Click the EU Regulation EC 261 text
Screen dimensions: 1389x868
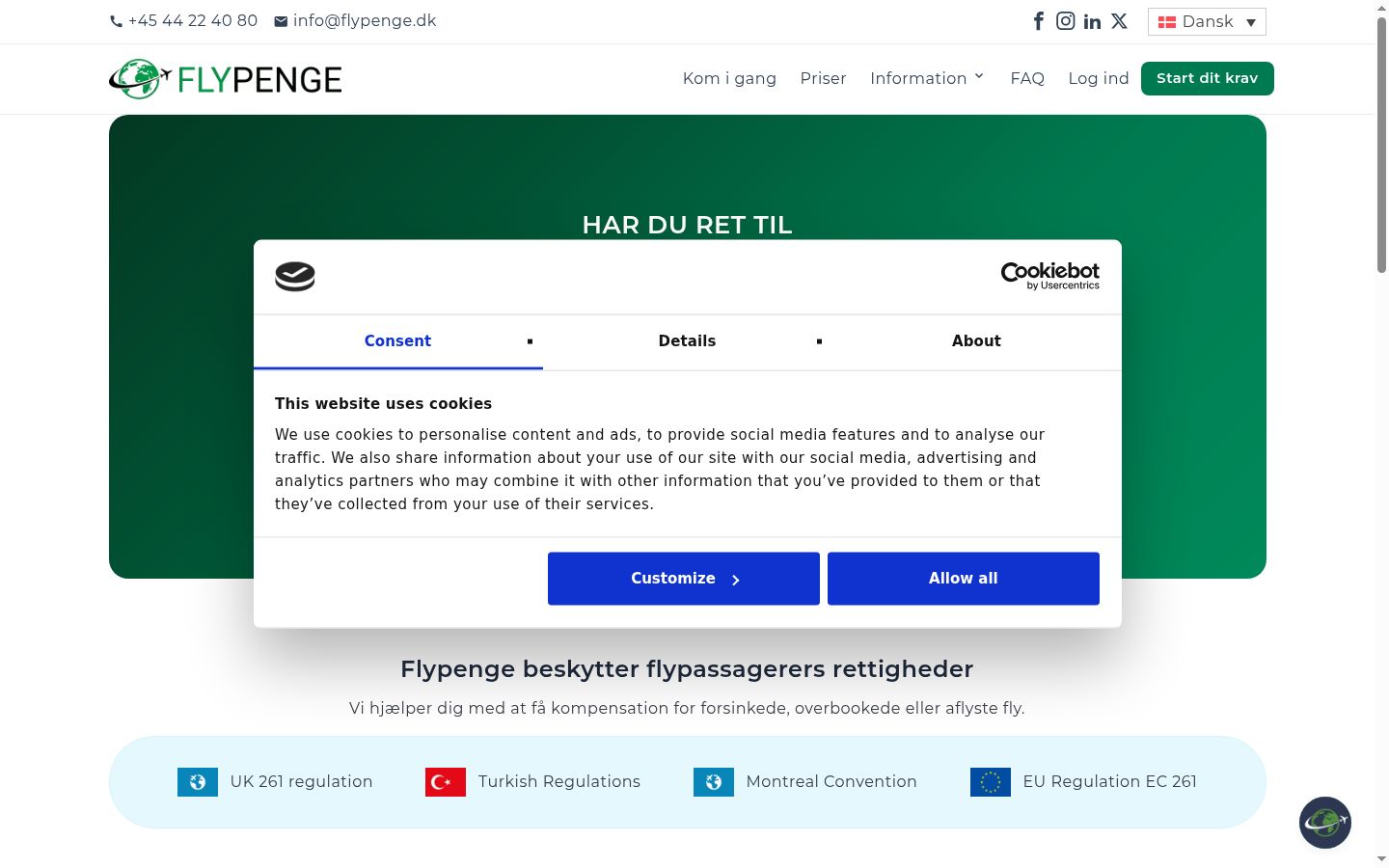pos(1109,782)
